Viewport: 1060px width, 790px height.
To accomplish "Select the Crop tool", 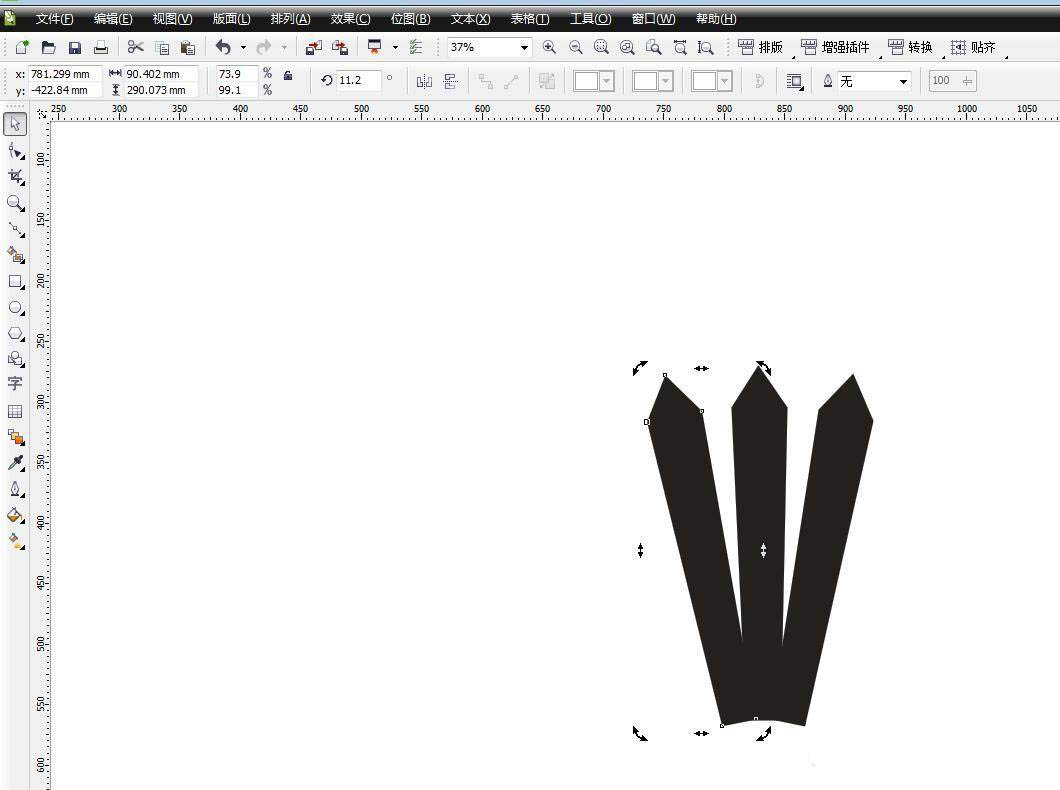I will pos(15,176).
